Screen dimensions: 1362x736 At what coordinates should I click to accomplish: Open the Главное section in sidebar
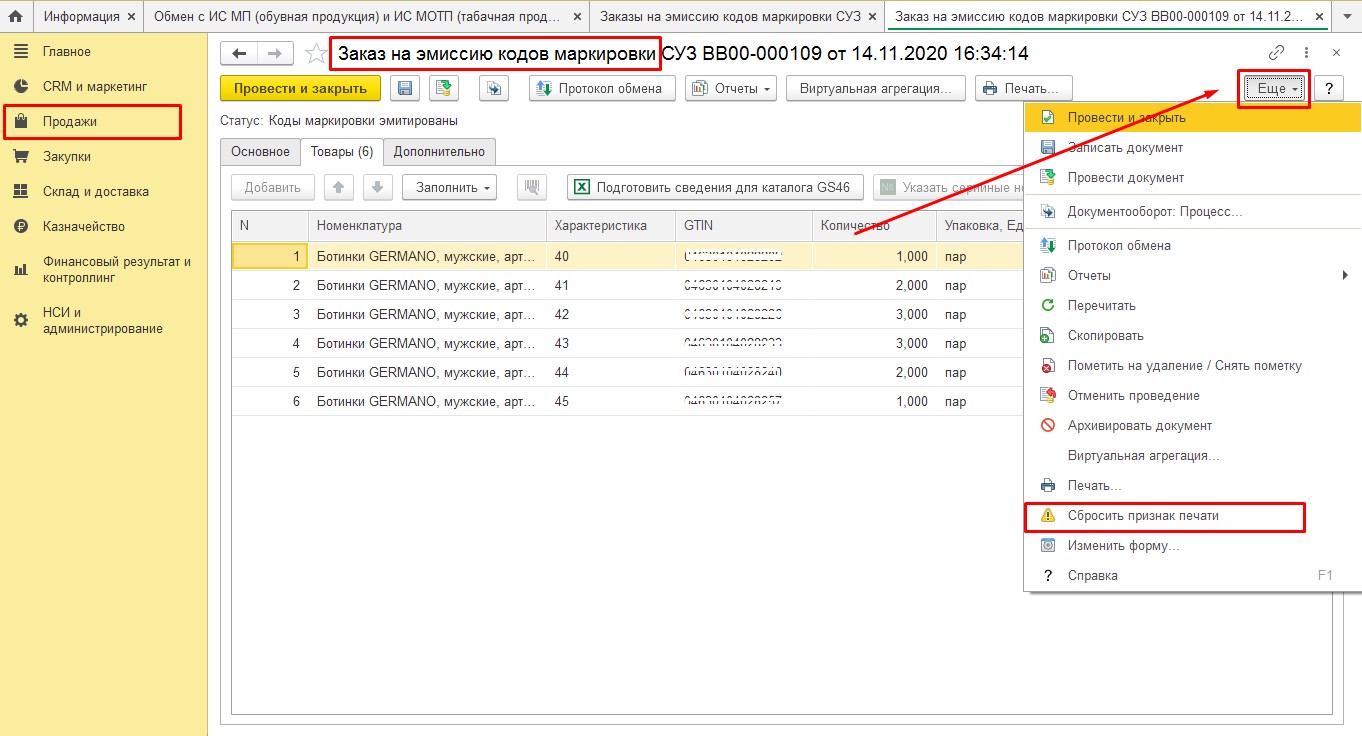[104, 51]
